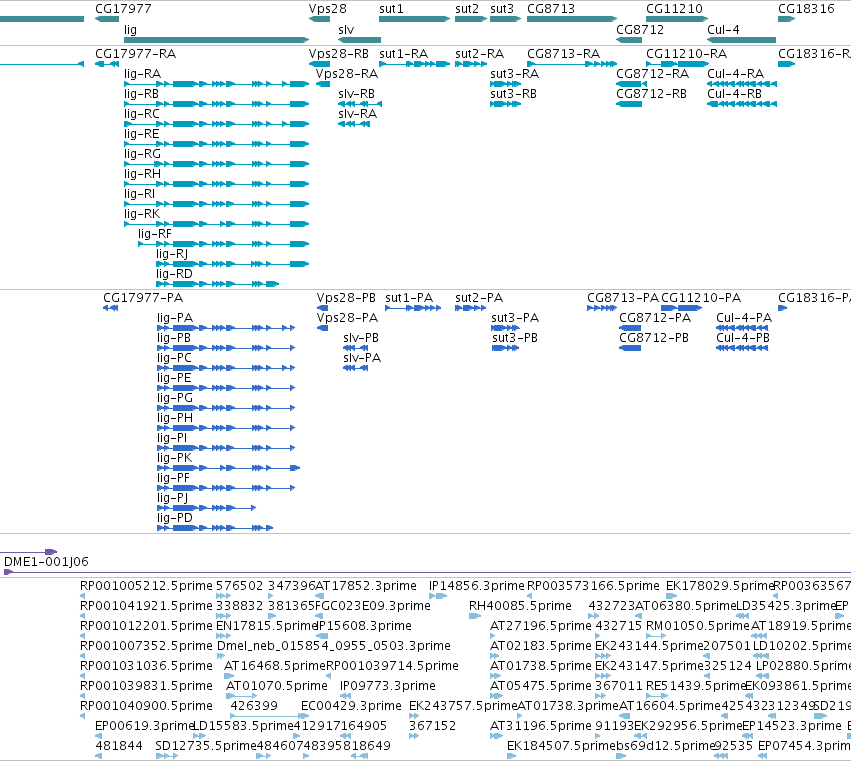Screen dimensions: 851x761
Task: Click the DME1-001J06 clone label
Action: (46, 562)
